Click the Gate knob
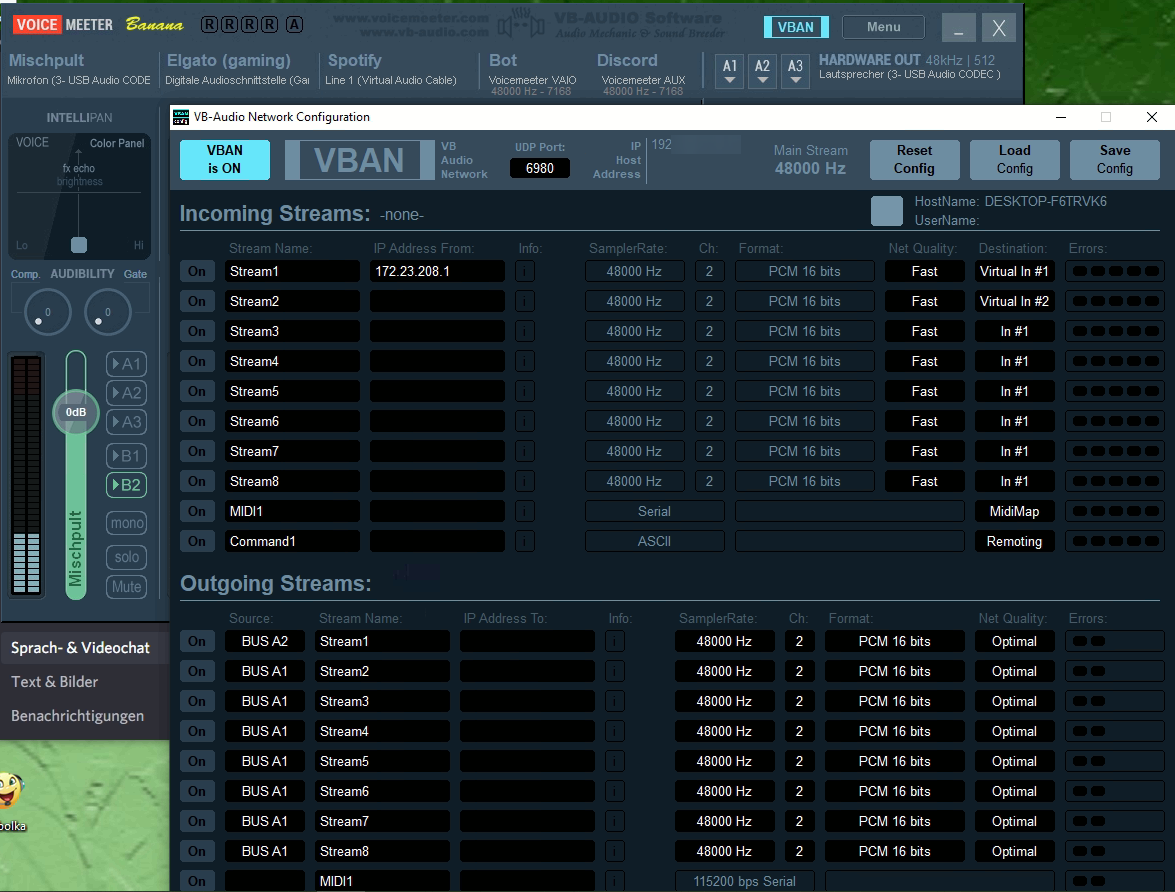This screenshot has width=1175, height=892. coord(107,312)
